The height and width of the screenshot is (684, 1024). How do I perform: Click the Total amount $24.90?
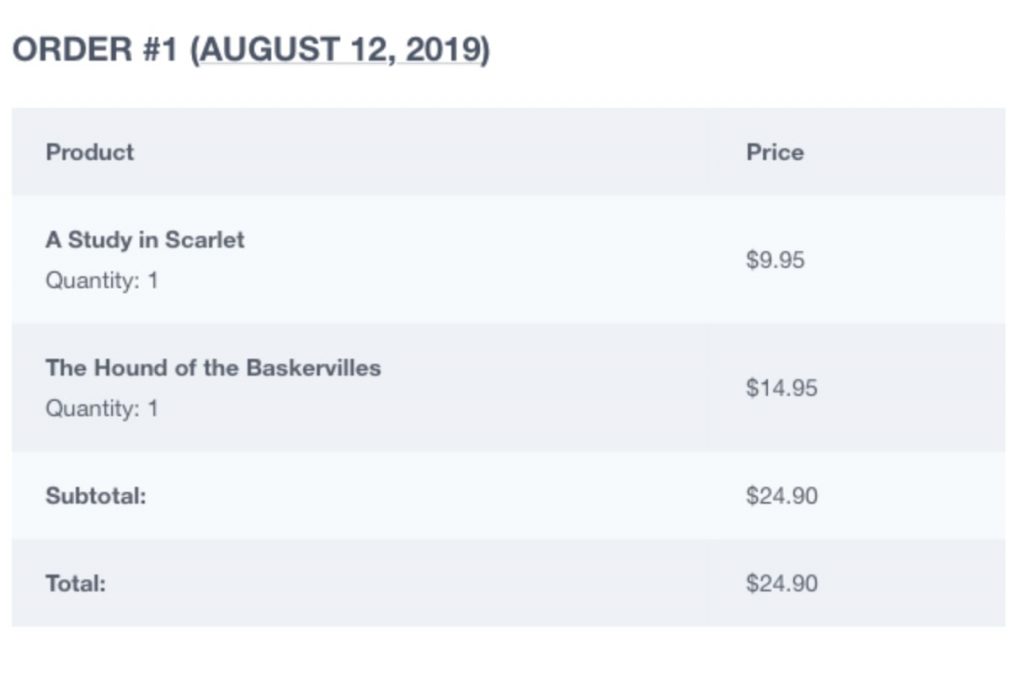(782, 583)
